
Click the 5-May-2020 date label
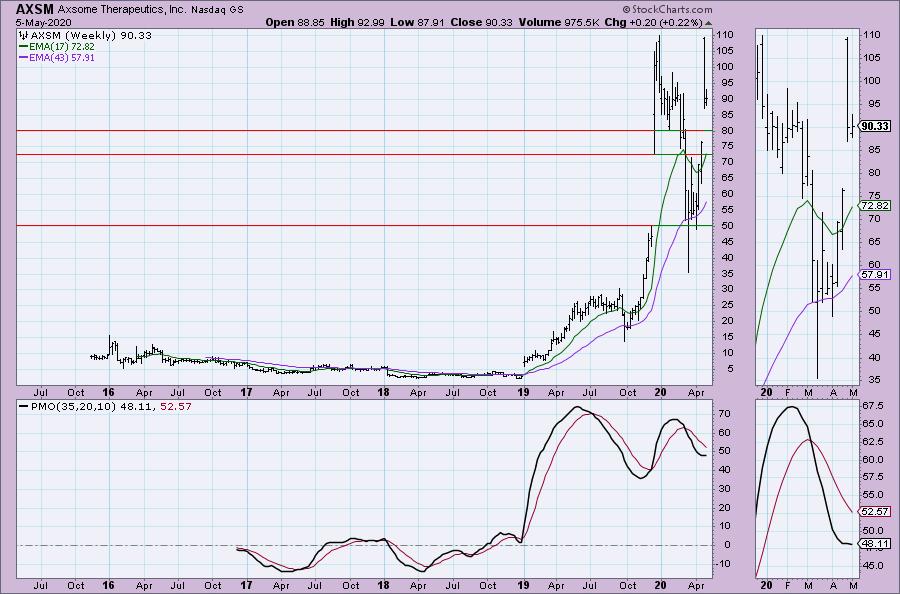tap(44, 22)
